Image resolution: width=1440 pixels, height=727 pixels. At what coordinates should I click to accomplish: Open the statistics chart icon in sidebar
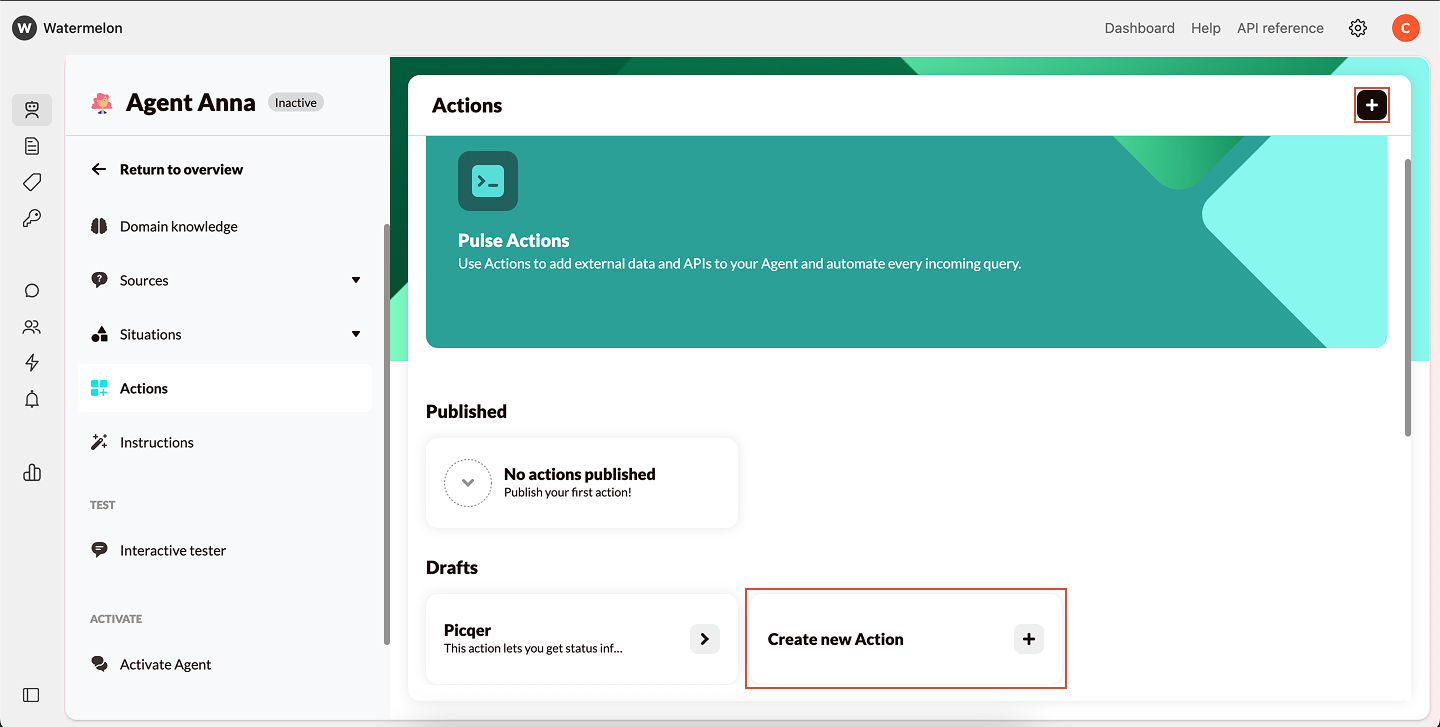(x=31, y=472)
